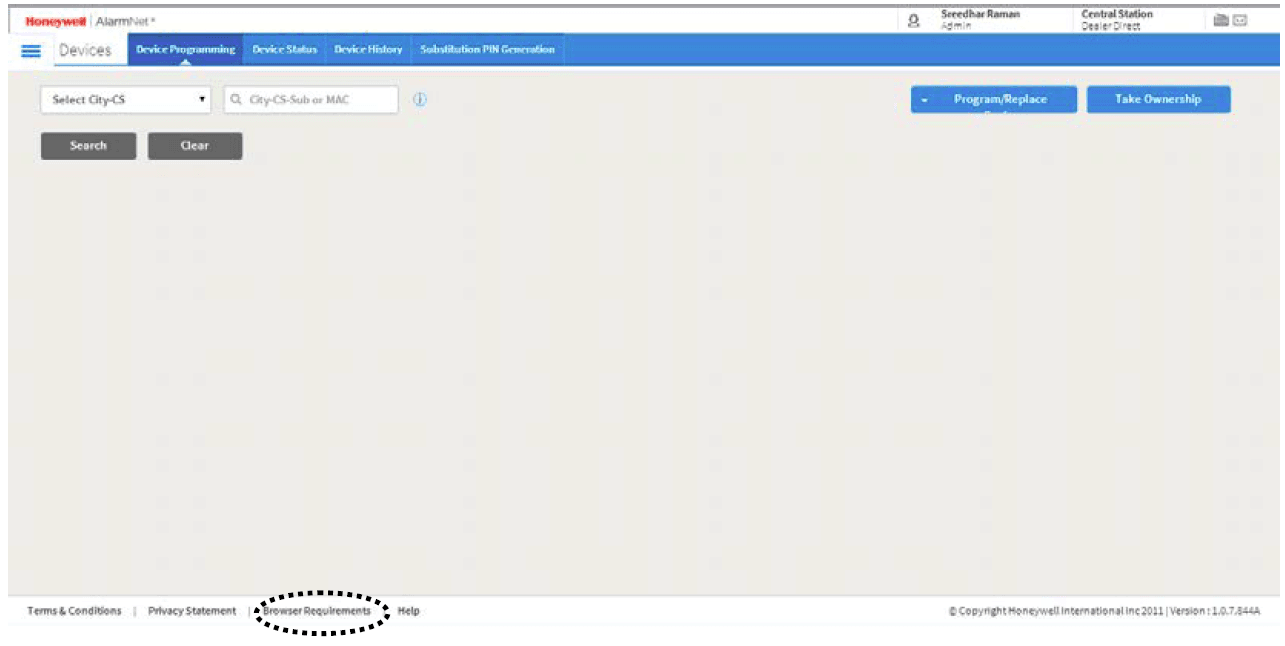1285x646 pixels.
Task: Click the Take Ownership button
Action: coord(1158,100)
